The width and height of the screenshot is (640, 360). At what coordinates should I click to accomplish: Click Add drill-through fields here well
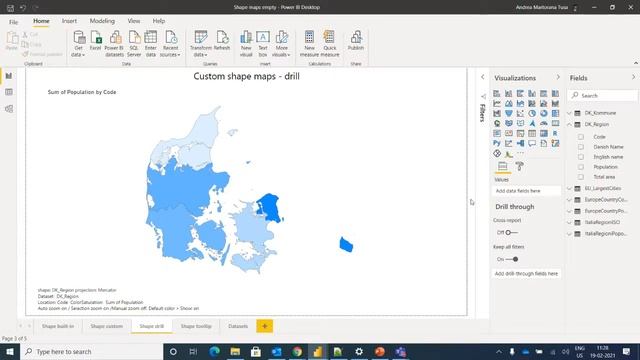click(527, 274)
